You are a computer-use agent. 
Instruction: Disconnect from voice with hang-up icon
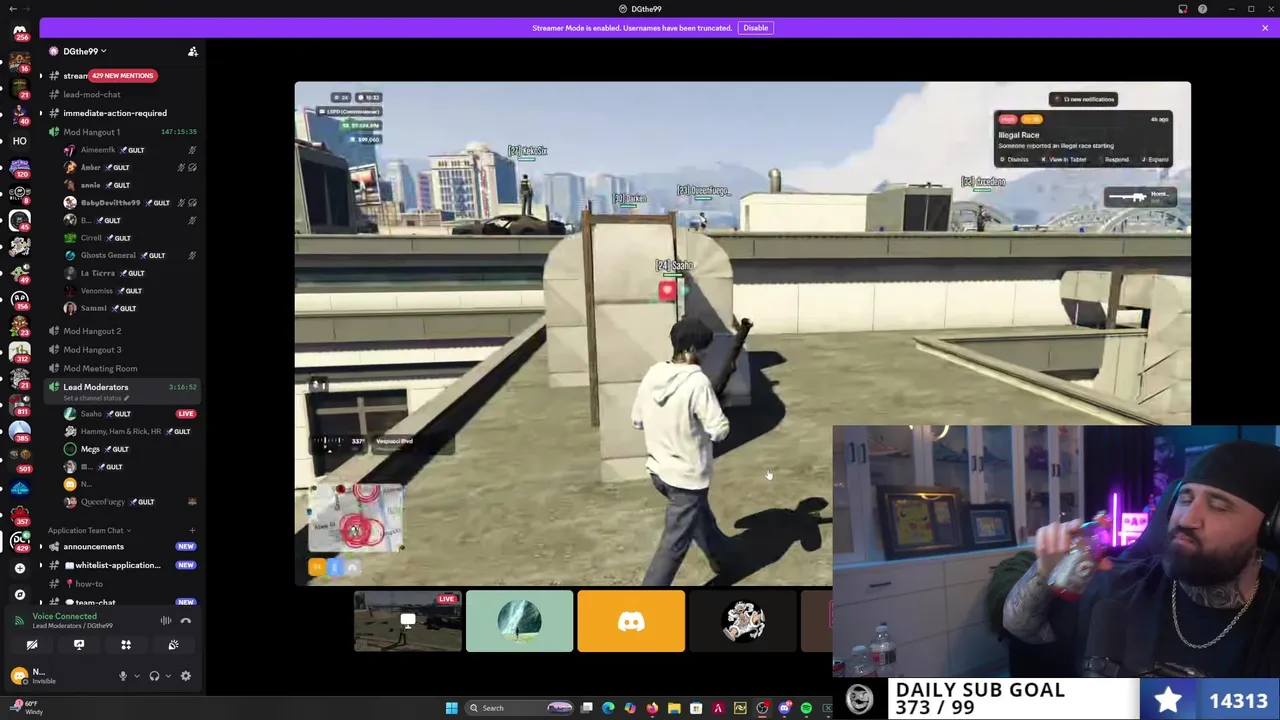click(x=185, y=621)
